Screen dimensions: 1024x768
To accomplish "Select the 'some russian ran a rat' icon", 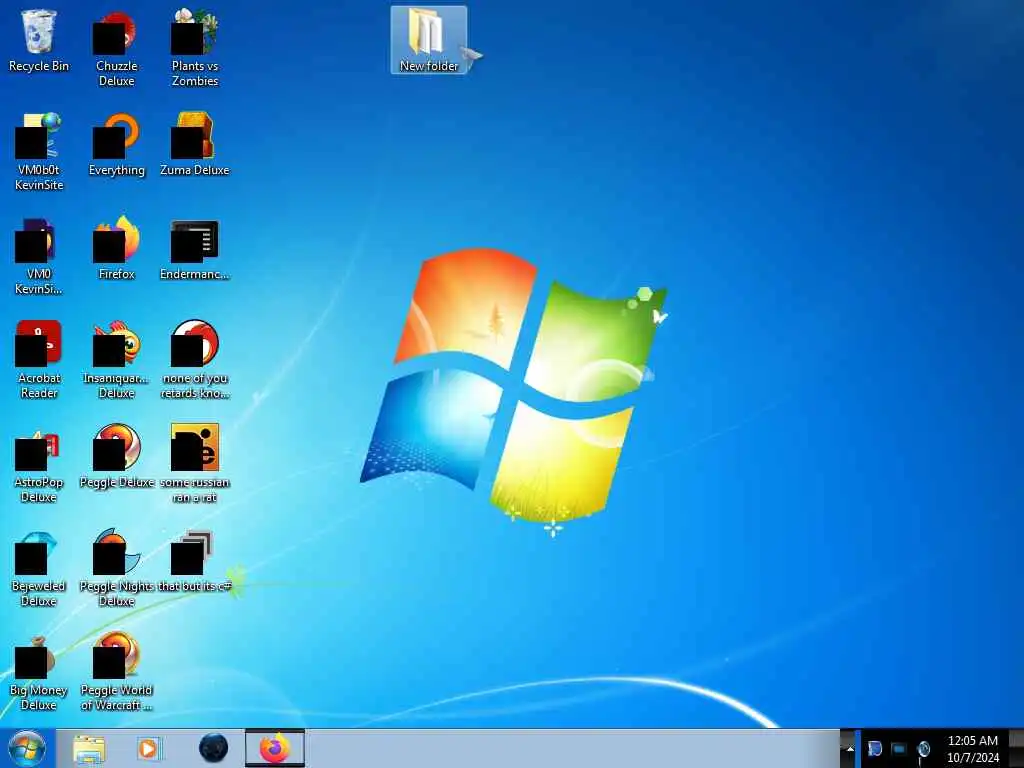I will 195,464.
